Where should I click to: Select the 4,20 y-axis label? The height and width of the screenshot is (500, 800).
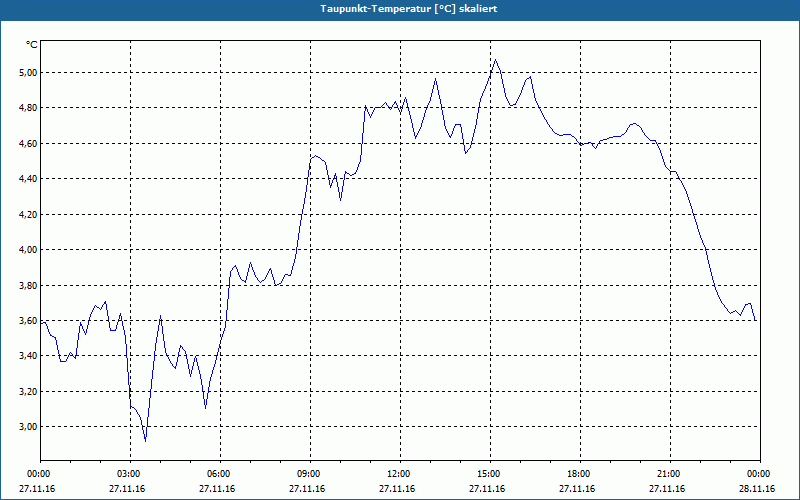pos(29,214)
